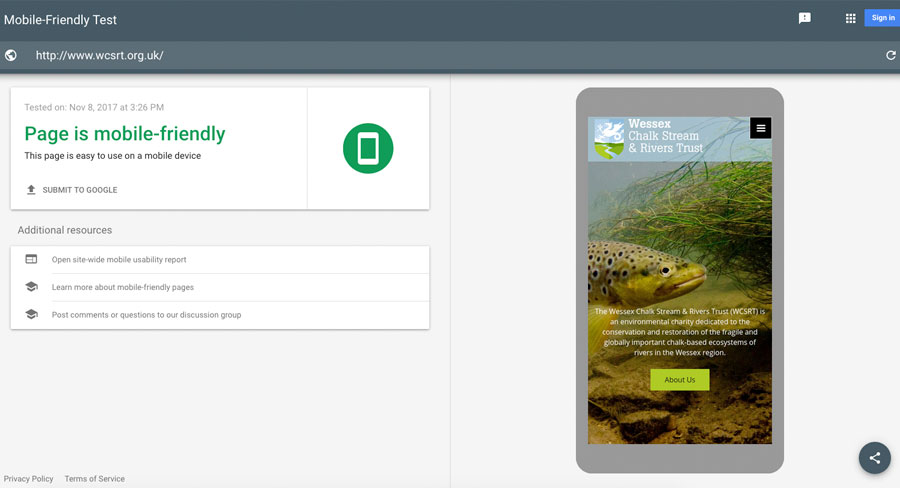Click the About Us button in preview
Viewport: 900px width, 488px height.
pos(680,379)
